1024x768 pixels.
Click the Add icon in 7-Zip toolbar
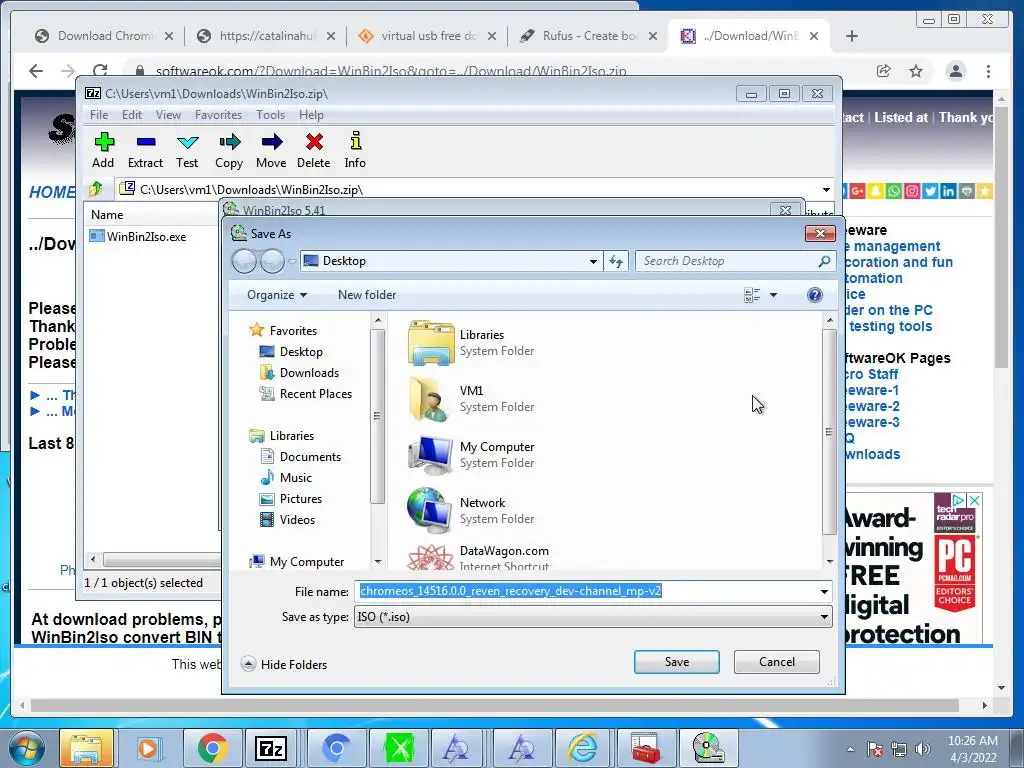[x=103, y=142]
